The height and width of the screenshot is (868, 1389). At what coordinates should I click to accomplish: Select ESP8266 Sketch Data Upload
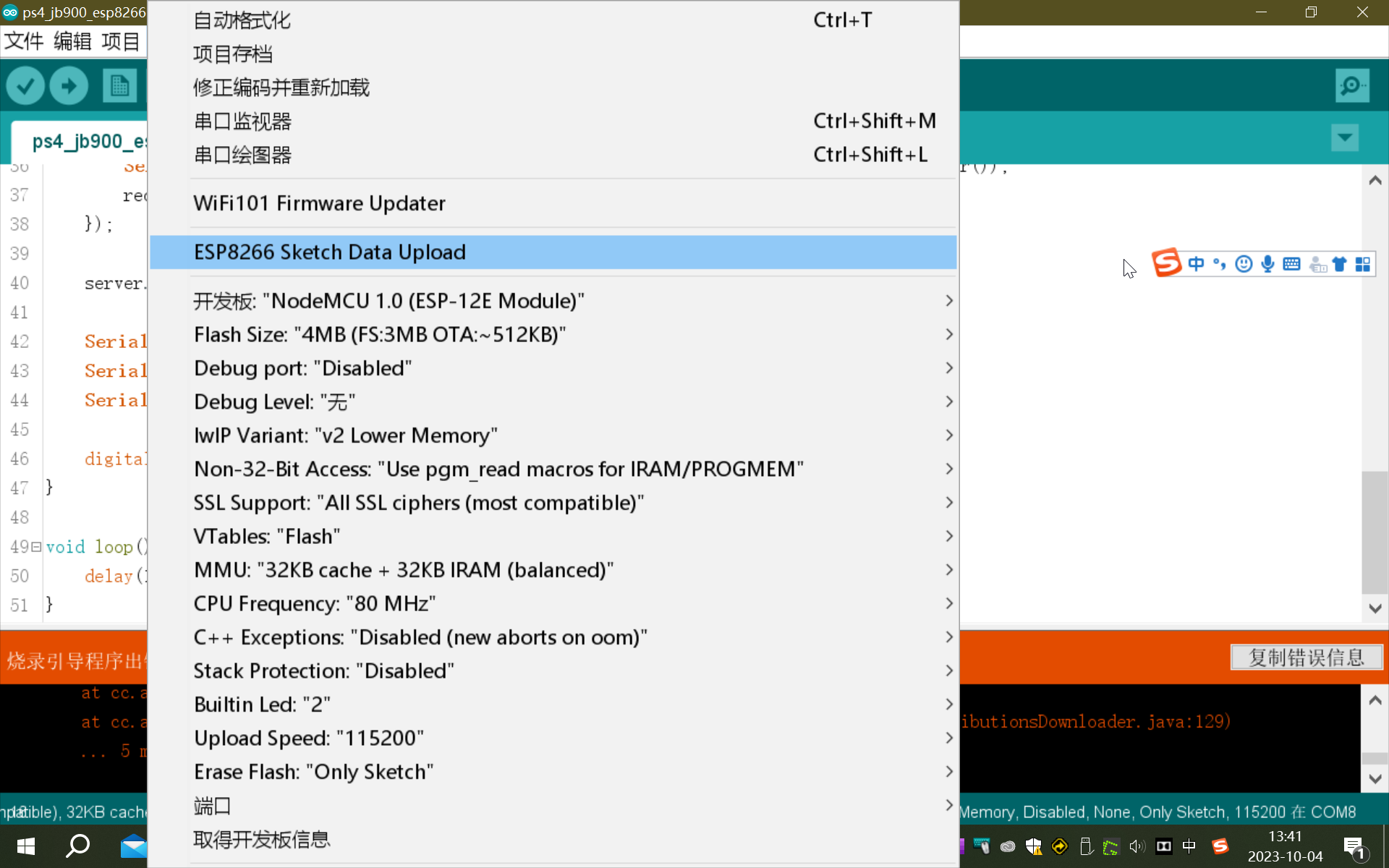coord(553,252)
